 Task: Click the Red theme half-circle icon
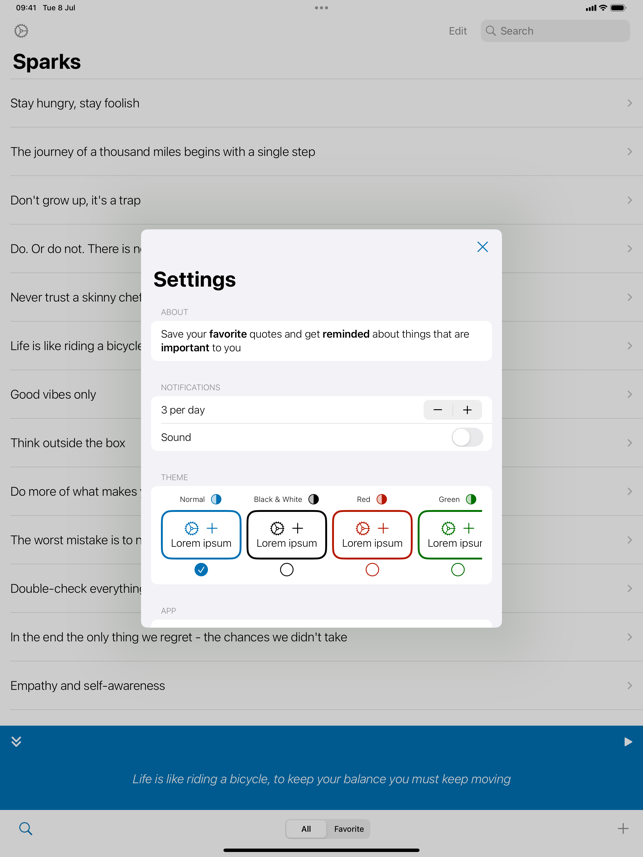click(382, 499)
